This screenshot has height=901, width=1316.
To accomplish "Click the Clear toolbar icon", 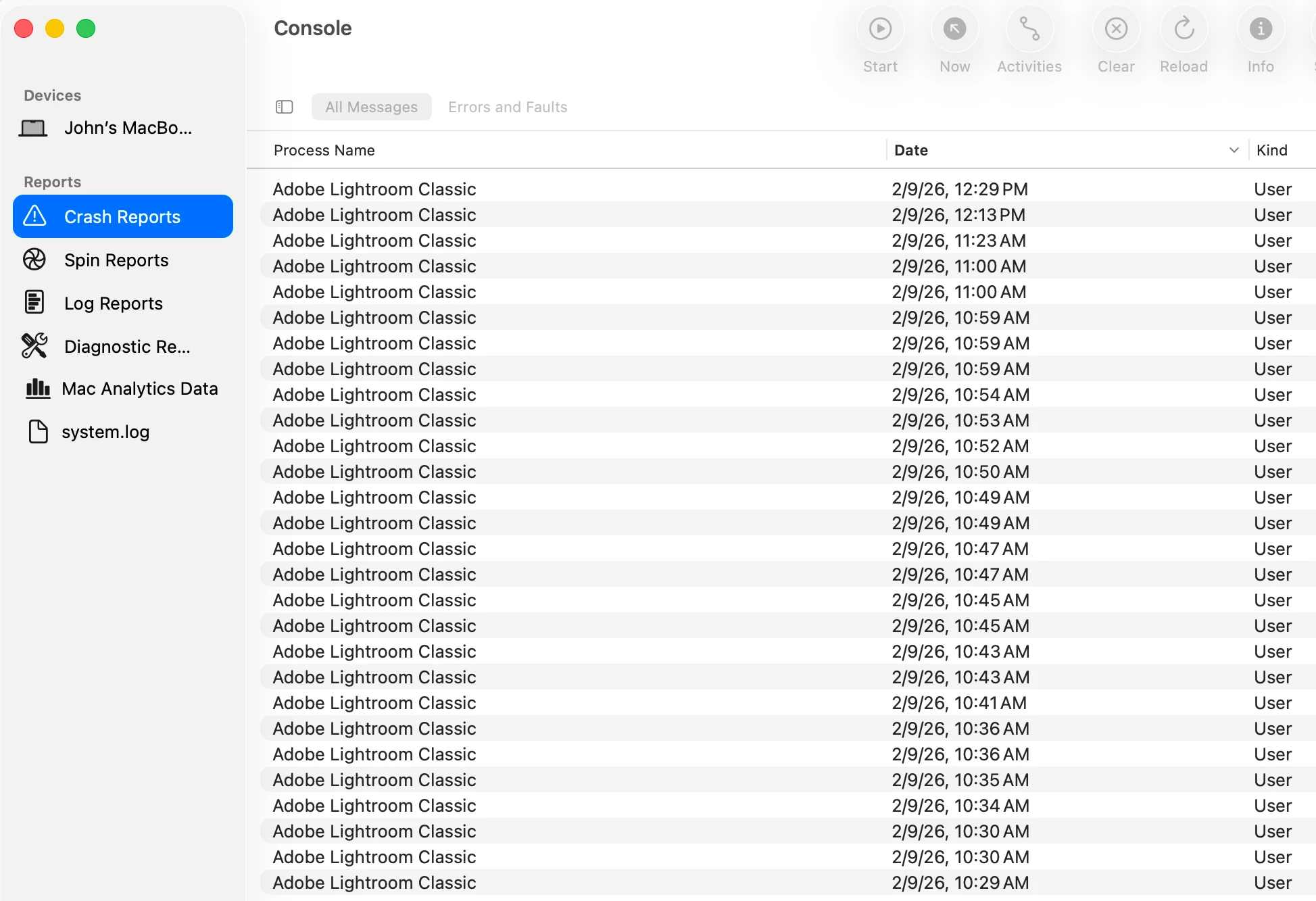I will coord(1116,29).
